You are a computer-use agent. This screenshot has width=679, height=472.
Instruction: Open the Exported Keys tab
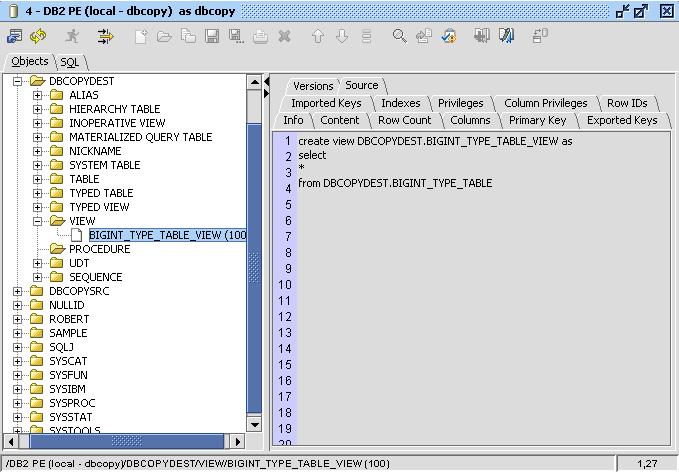click(622, 120)
